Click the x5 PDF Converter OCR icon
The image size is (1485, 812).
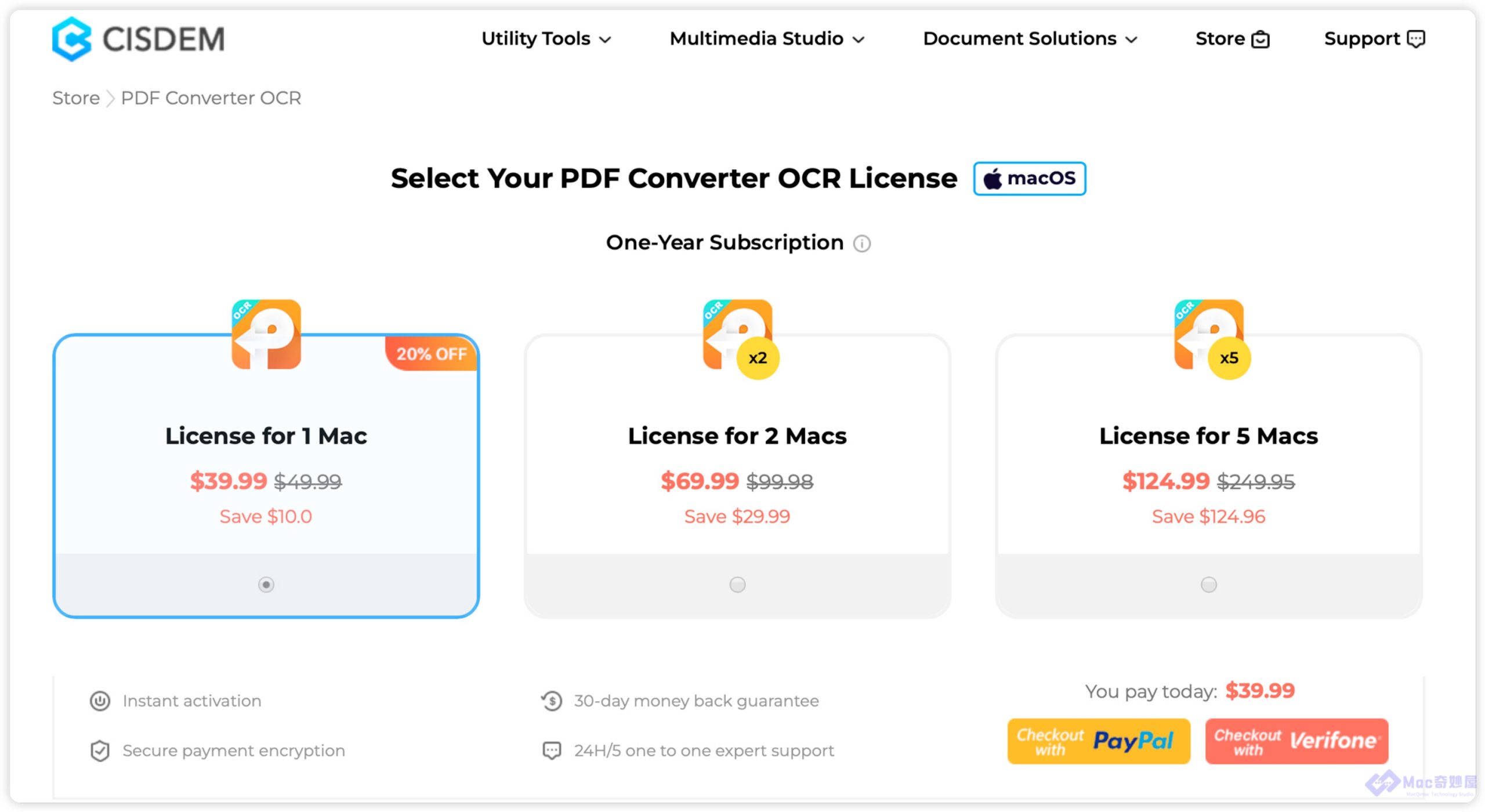[x=1208, y=334]
